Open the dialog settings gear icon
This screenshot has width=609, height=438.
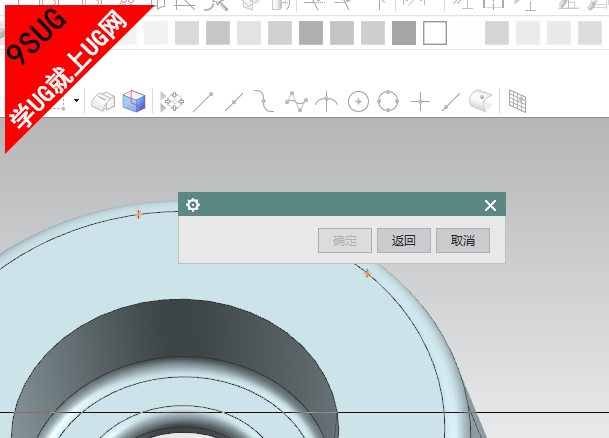(x=193, y=204)
